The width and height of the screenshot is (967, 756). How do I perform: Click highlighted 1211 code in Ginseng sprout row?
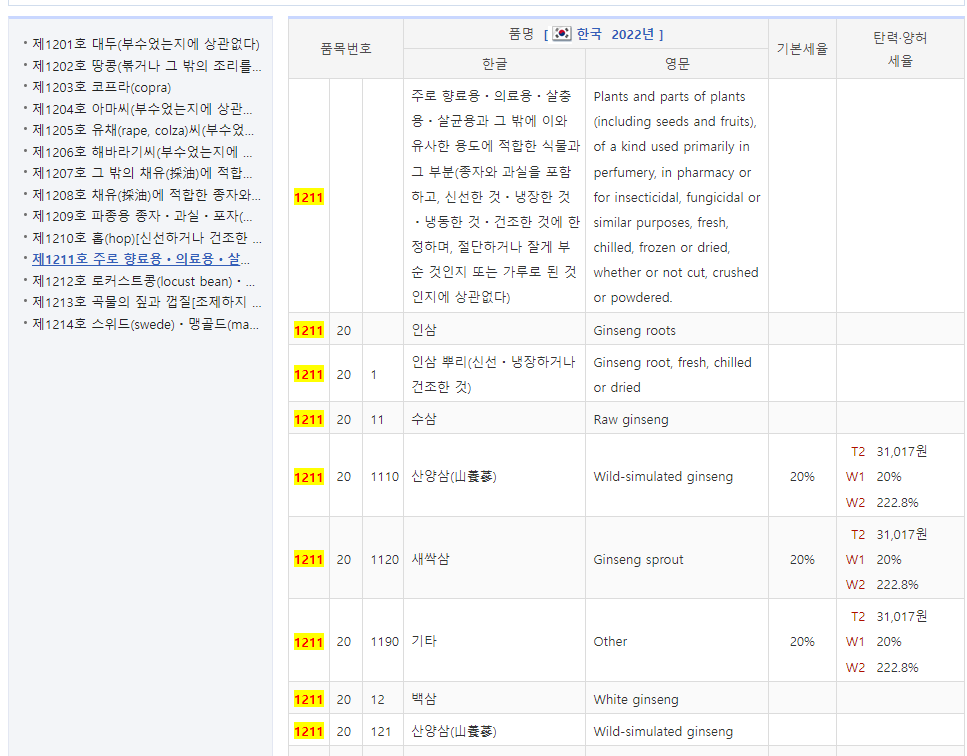point(309,559)
